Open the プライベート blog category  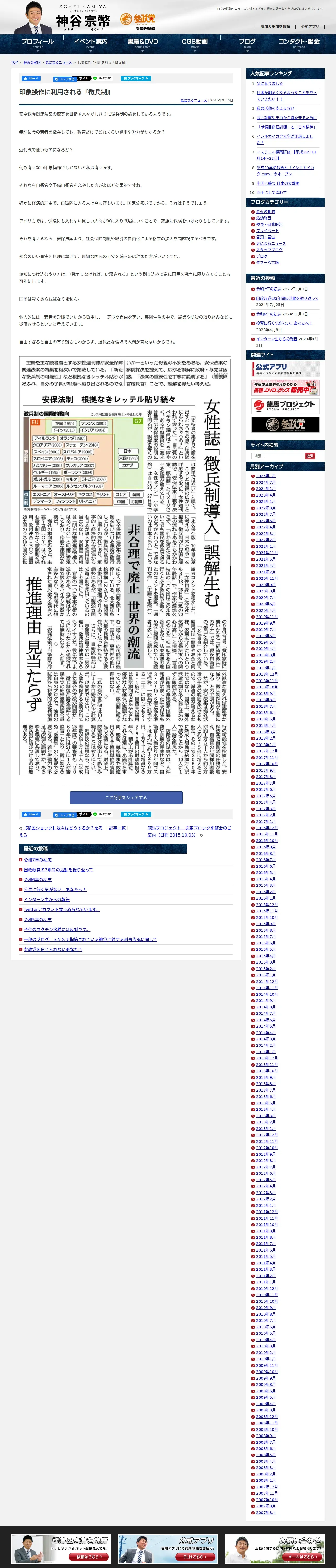click(267, 231)
